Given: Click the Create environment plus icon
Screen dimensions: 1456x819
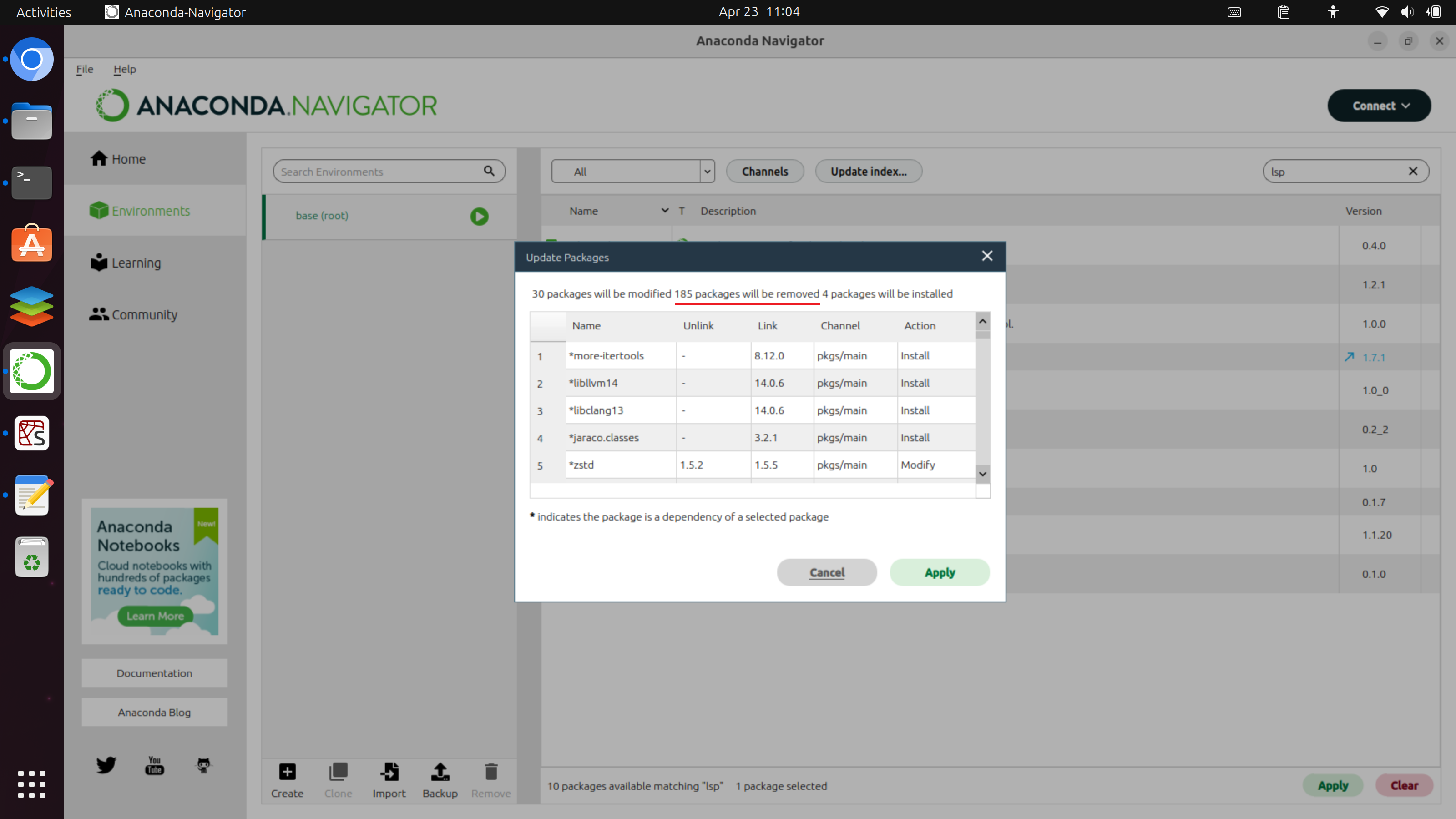Looking at the screenshot, I should pos(287,772).
